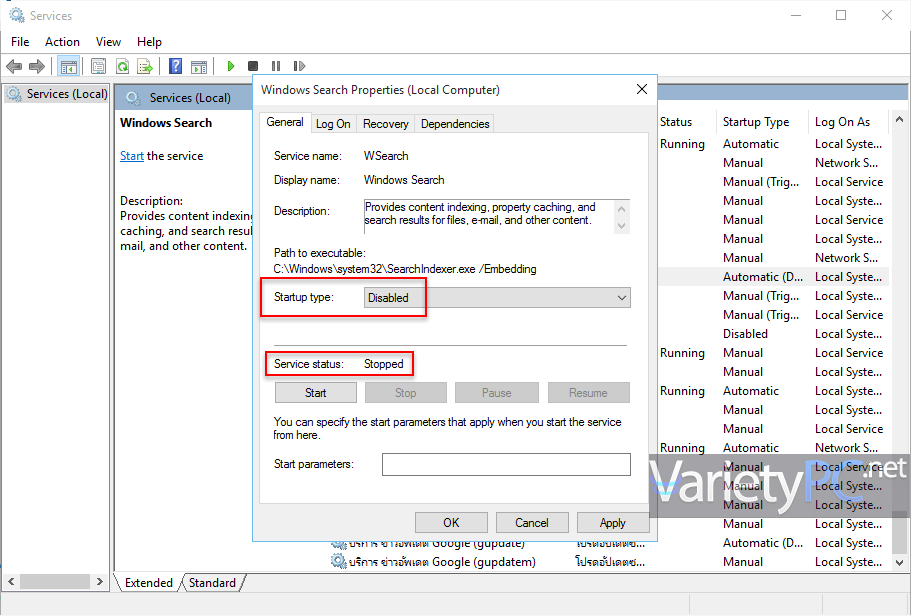Screen dimensions: 911x616
Task: Open the Dependencies tab
Action: tap(455, 124)
